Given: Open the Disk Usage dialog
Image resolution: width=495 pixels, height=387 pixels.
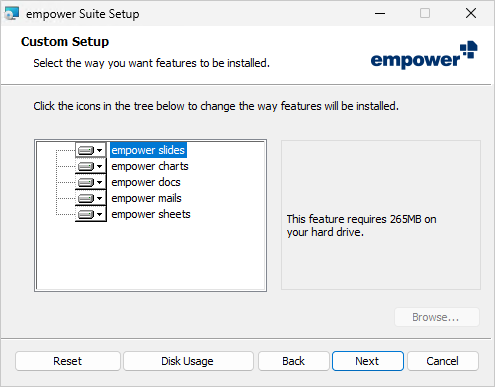Looking at the screenshot, I should pos(188,361).
